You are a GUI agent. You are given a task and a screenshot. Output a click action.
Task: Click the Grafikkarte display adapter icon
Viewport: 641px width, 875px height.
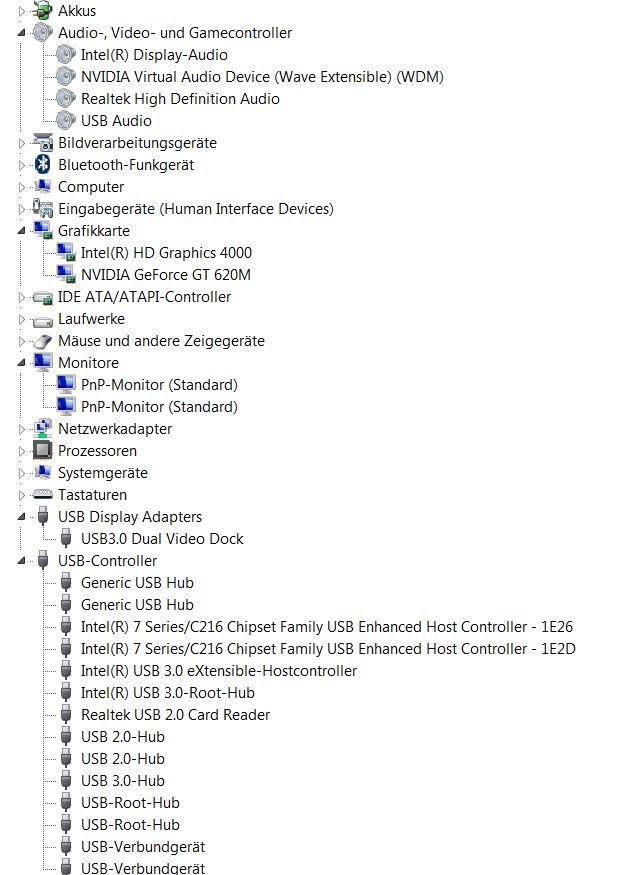pos(42,230)
